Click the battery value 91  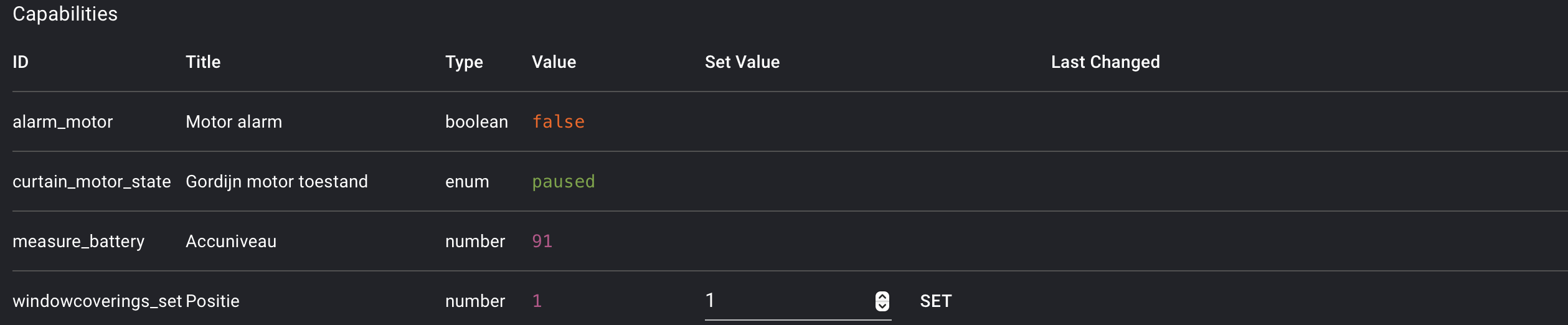click(542, 242)
